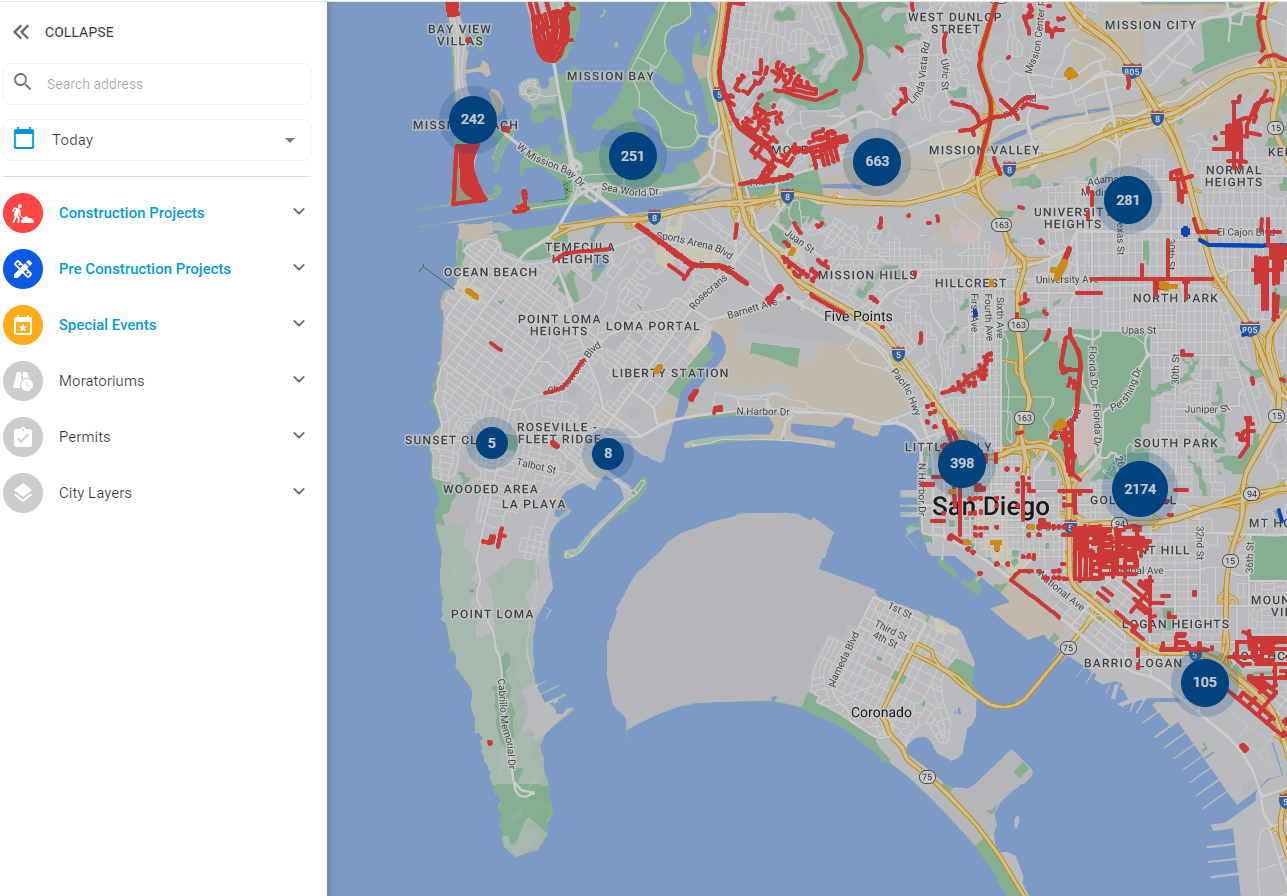Screen dimensions: 1287x896
Task: Open the Construction Projects link
Action: click(x=131, y=213)
